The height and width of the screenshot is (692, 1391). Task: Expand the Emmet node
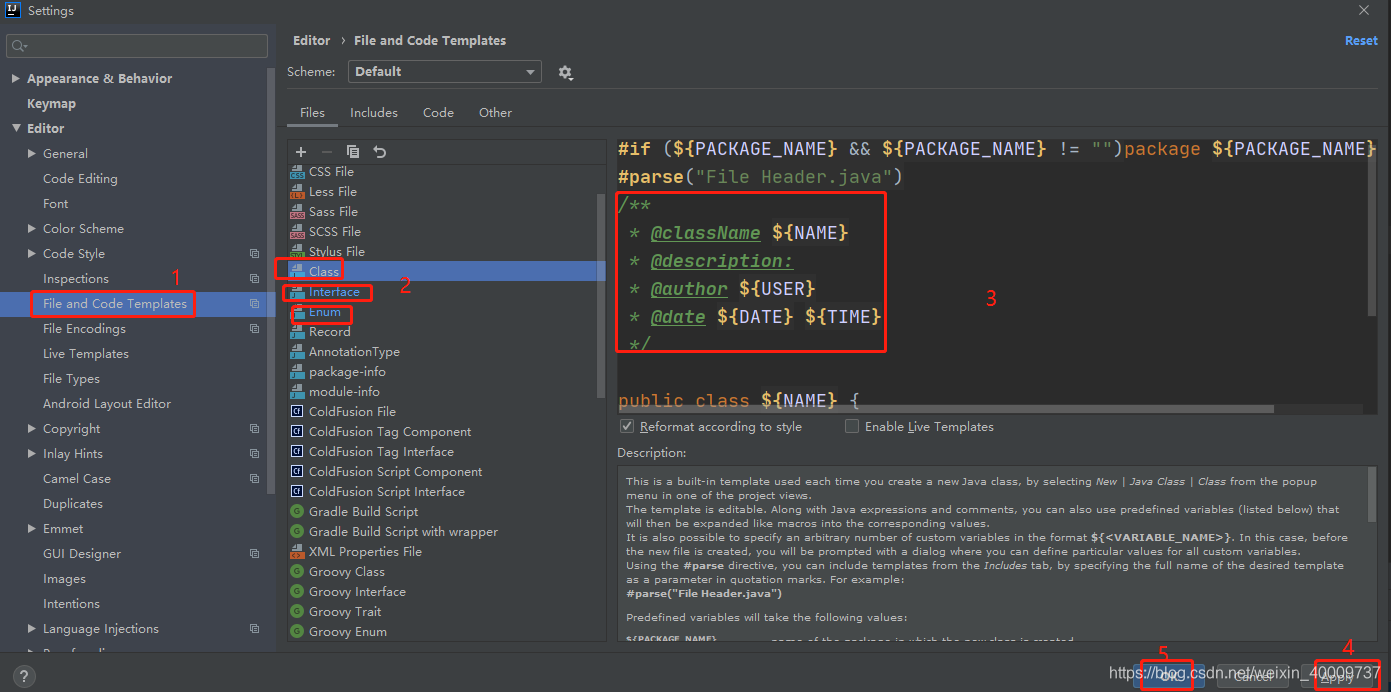click(32, 529)
